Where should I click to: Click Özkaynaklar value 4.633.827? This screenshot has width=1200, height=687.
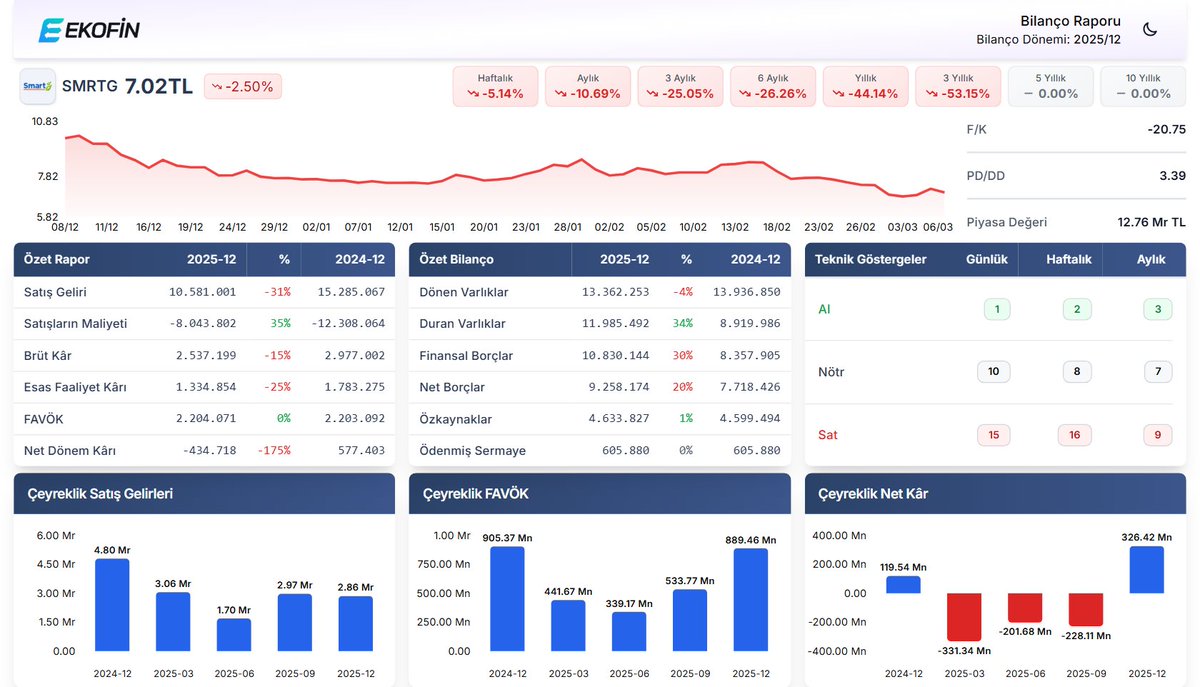pos(615,419)
